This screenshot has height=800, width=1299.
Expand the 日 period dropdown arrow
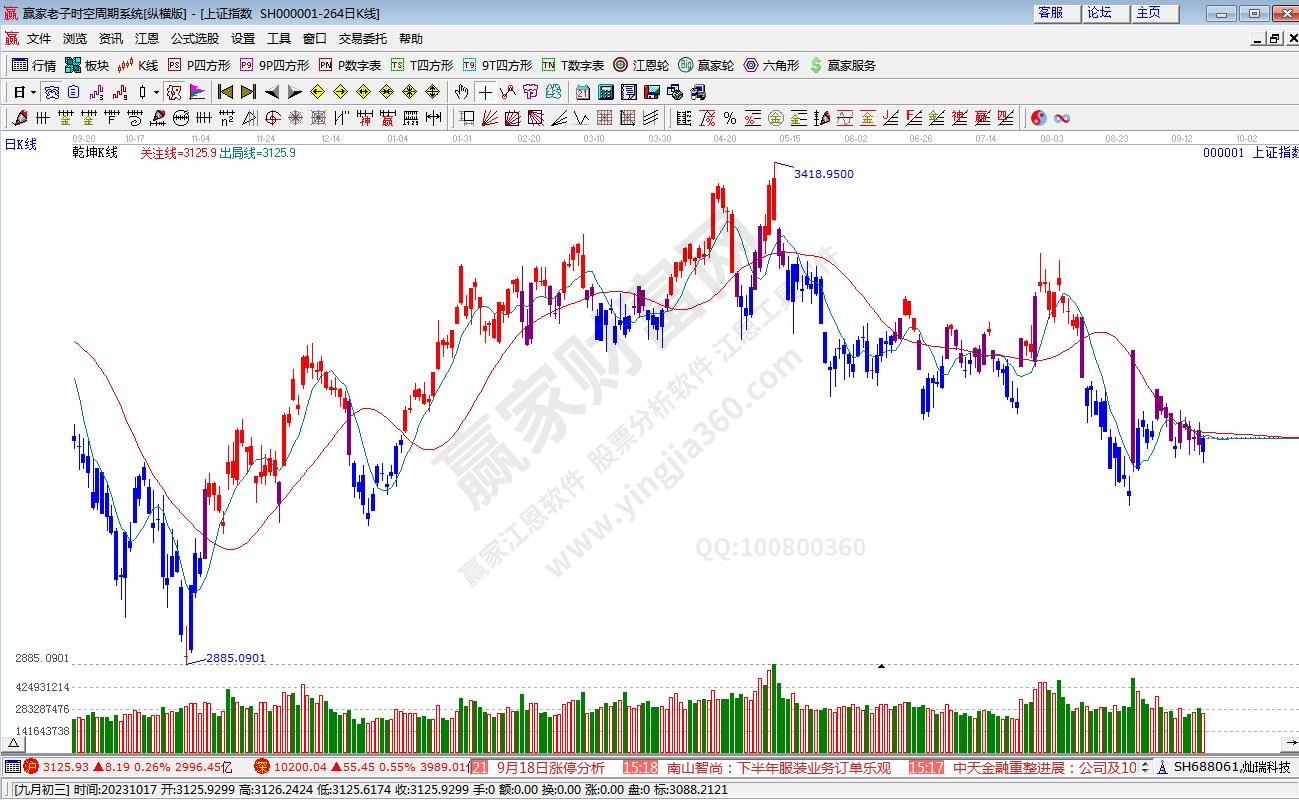coord(33,92)
